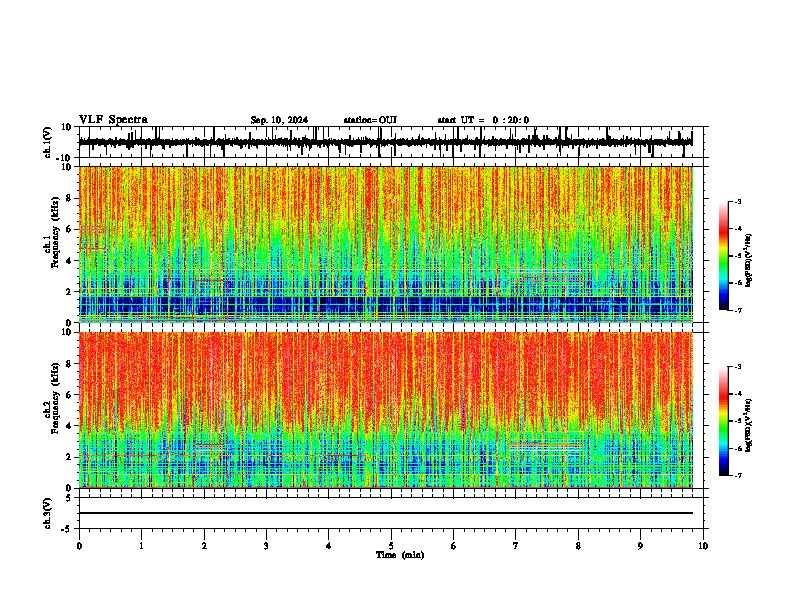
Task: Click the '-7' label on ch.2 color scale
Action: click(x=737, y=475)
